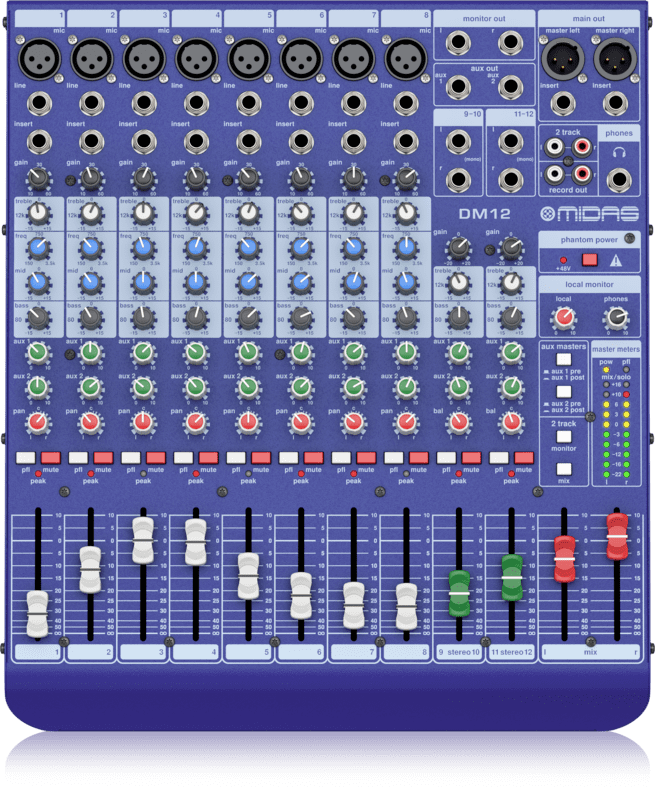Mute channel 1 with its red button

(x=51, y=457)
